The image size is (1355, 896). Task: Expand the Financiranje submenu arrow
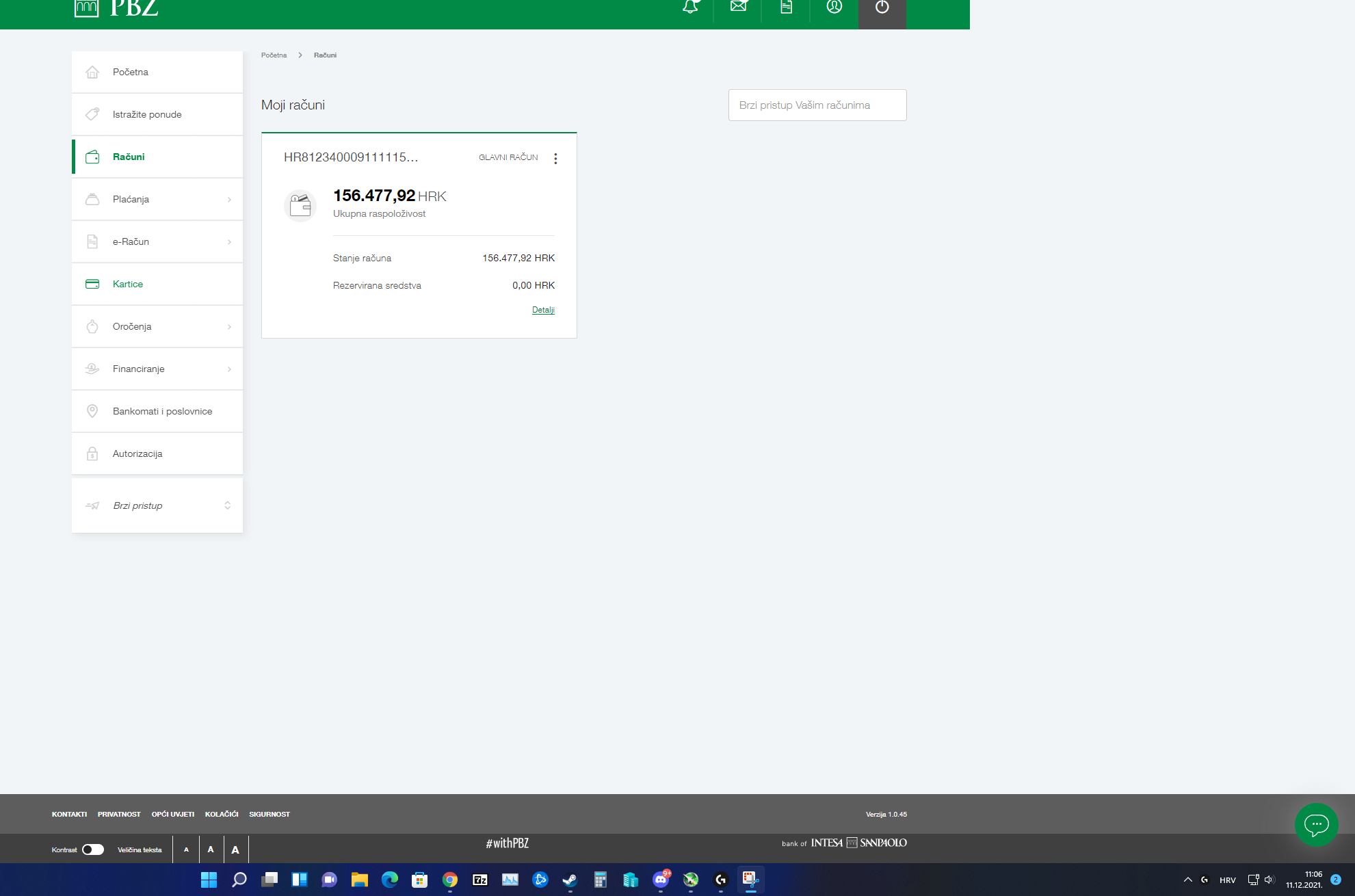[229, 369]
